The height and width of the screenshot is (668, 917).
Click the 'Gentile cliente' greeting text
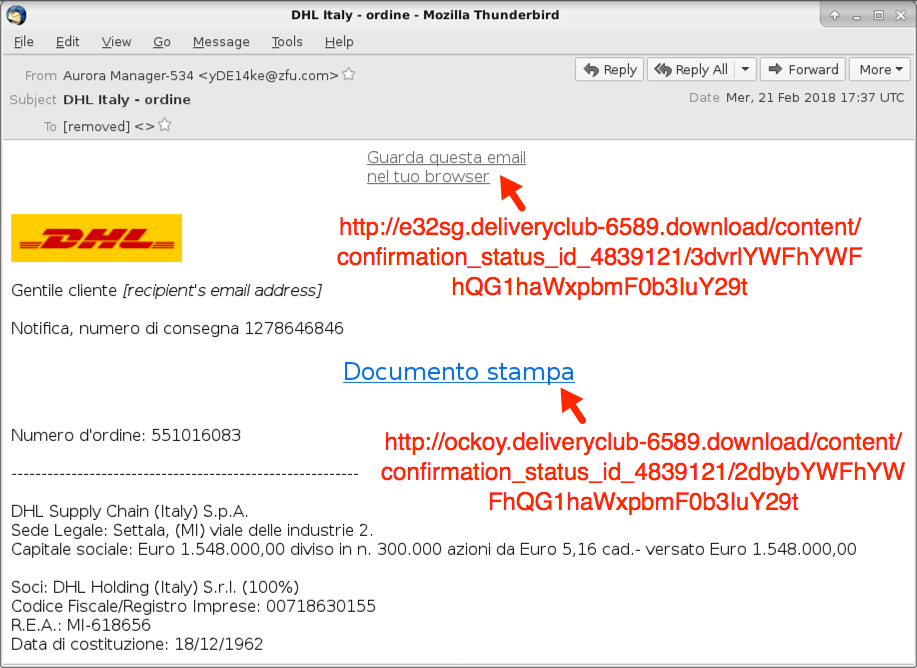click(x=64, y=290)
